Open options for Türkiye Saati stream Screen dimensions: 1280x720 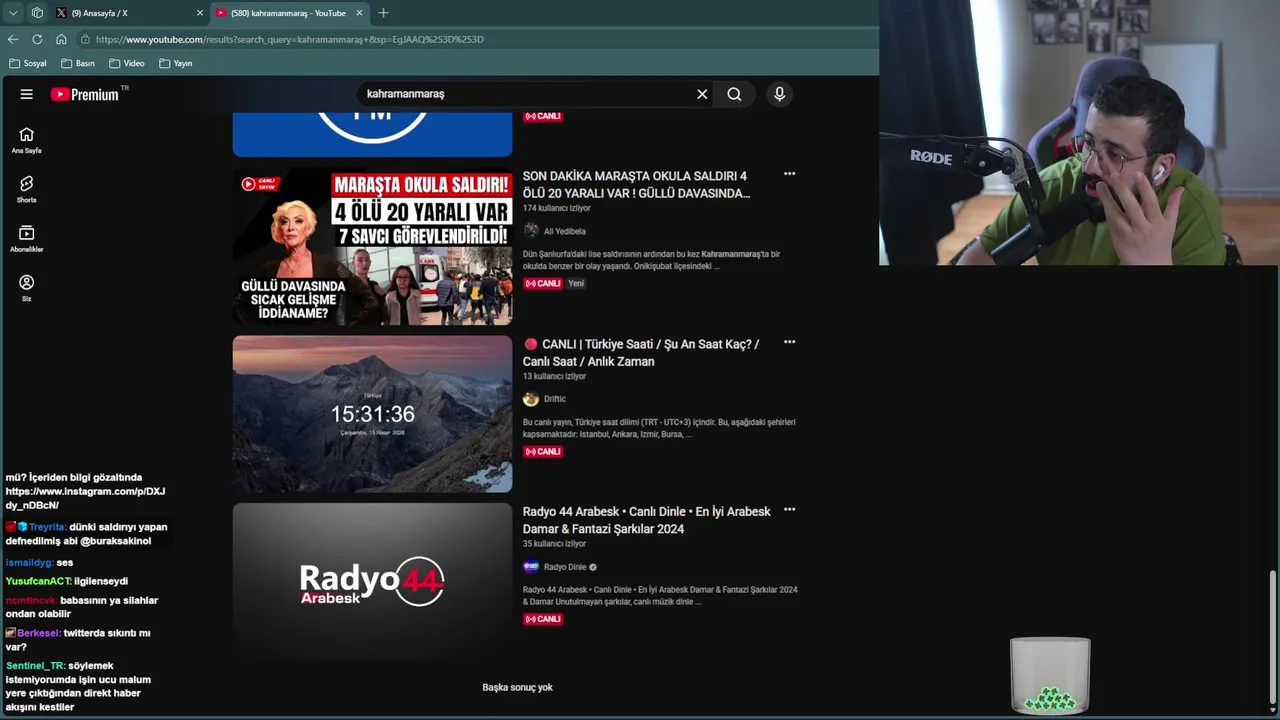[789, 342]
